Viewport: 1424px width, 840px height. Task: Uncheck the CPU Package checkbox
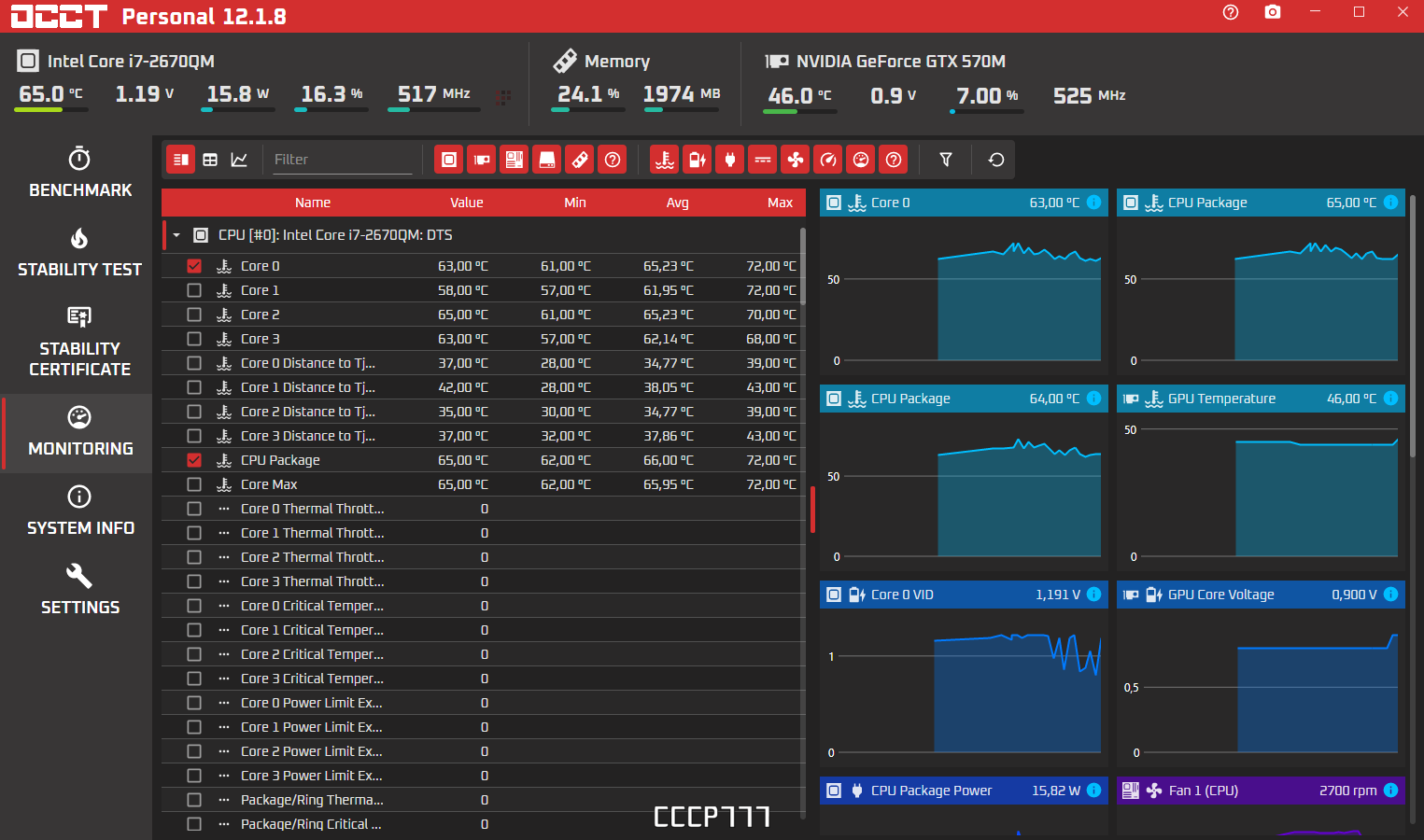tap(194, 460)
